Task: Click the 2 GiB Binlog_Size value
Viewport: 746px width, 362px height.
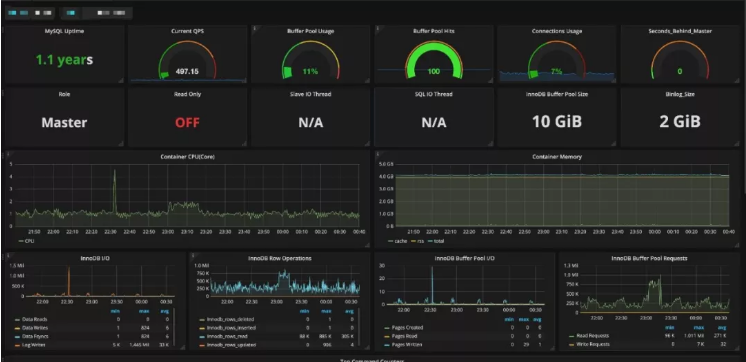Action: 680,122
